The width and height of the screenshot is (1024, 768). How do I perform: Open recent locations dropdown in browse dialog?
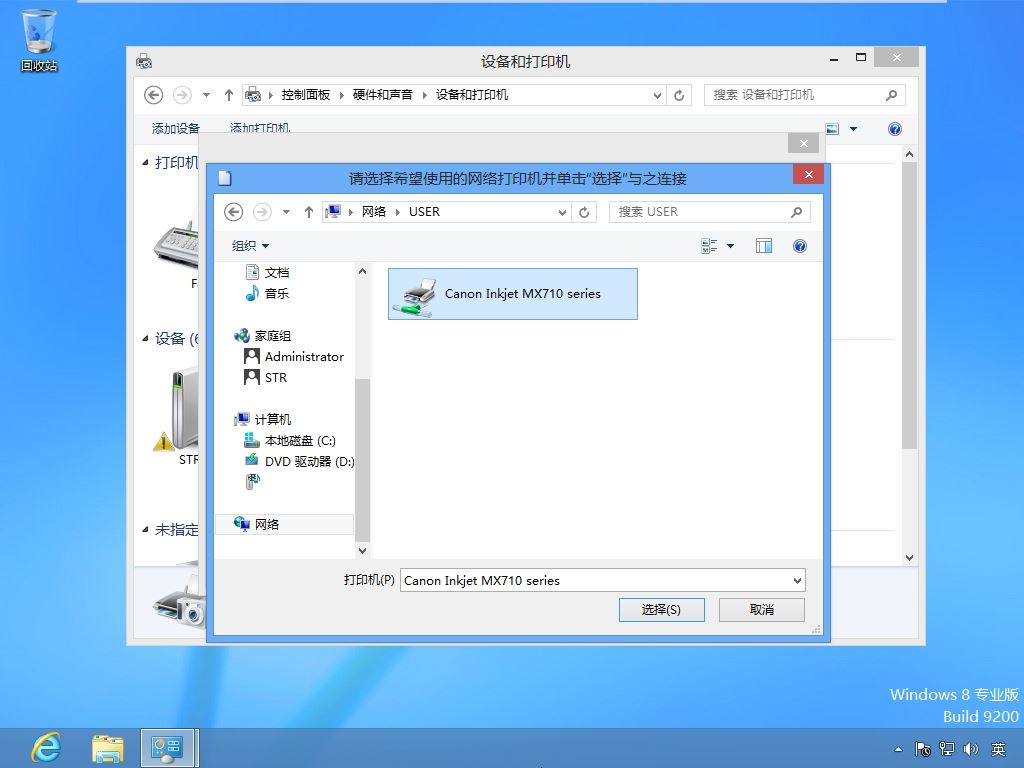pos(286,212)
